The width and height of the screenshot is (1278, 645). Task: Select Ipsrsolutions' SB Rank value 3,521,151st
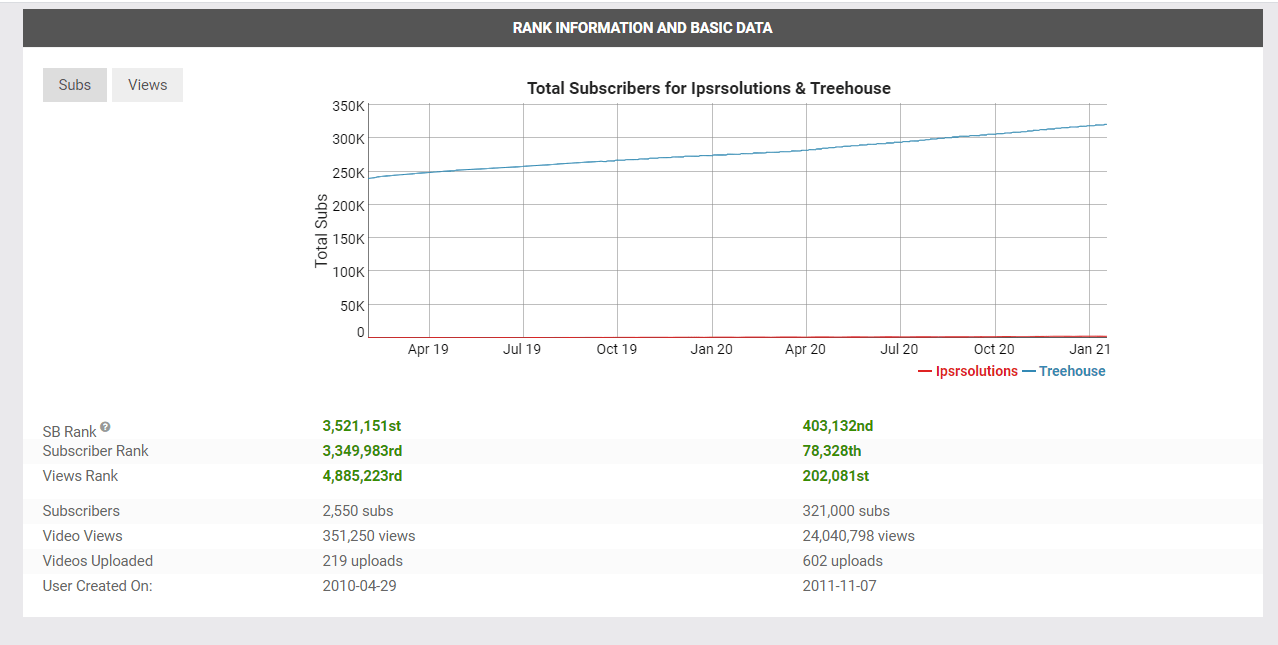click(362, 425)
